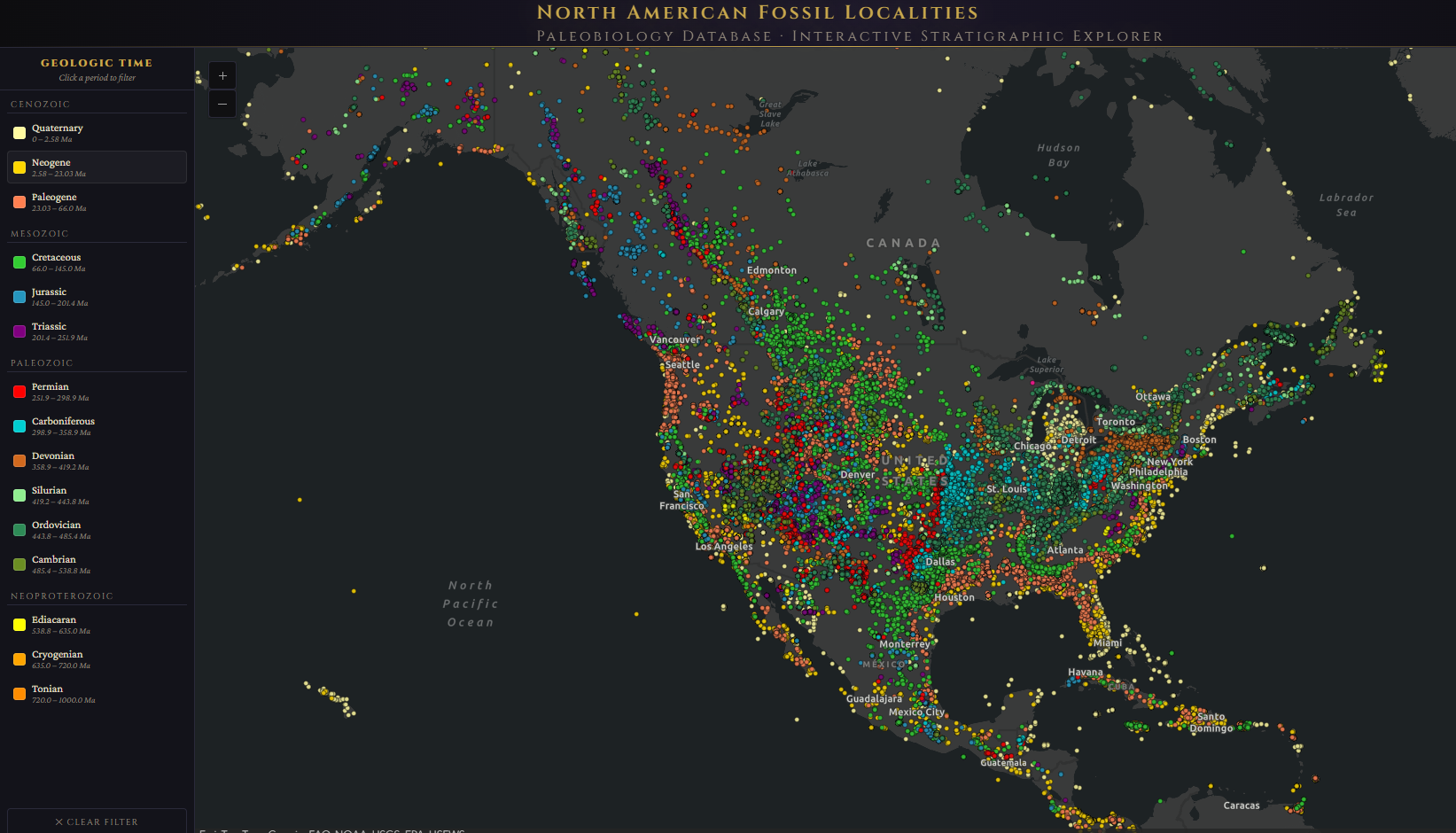Filter map to Ordovician period
This screenshot has width=1456, height=833.
point(97,530)
